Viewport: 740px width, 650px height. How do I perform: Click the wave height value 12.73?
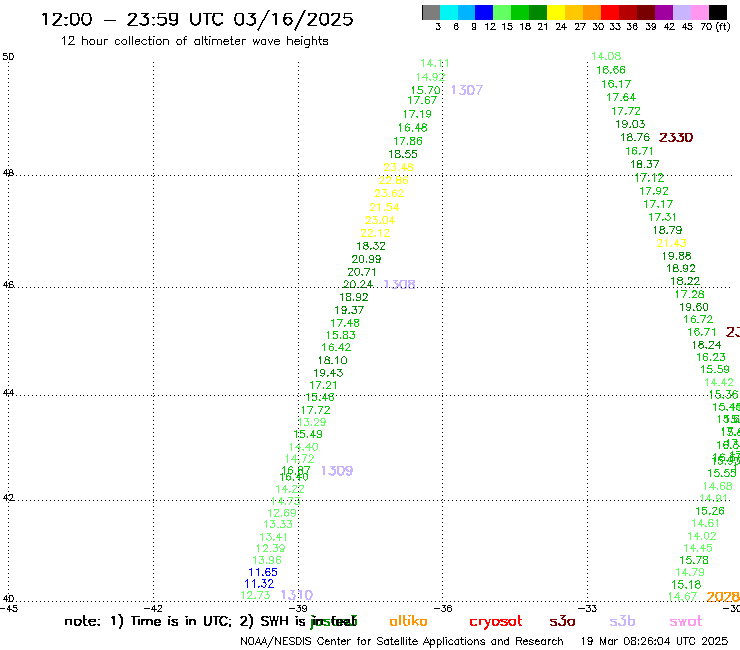click(255, 595)
